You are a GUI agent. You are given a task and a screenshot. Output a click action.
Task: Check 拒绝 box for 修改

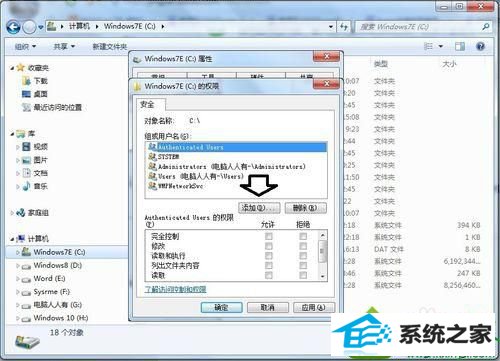point(303,246)
